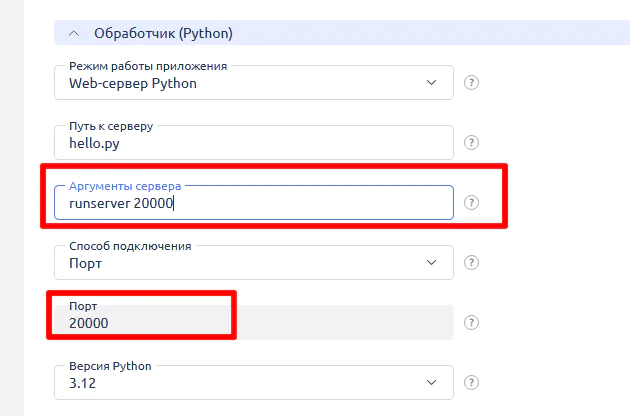Click the Обработчик (Python) header title

click(x=163, y=33)
